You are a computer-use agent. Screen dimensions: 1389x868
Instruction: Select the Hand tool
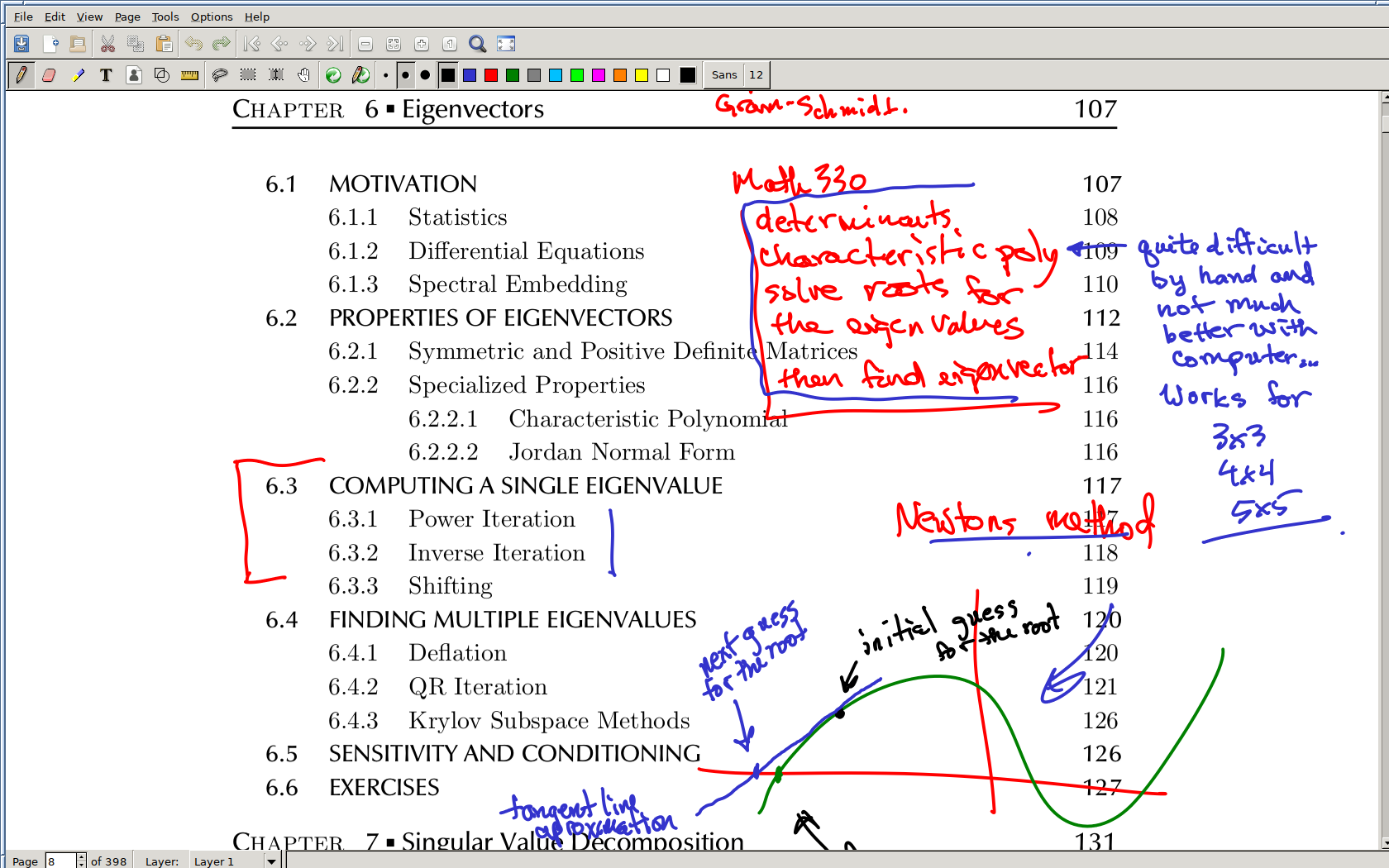(x=304, y=75)
